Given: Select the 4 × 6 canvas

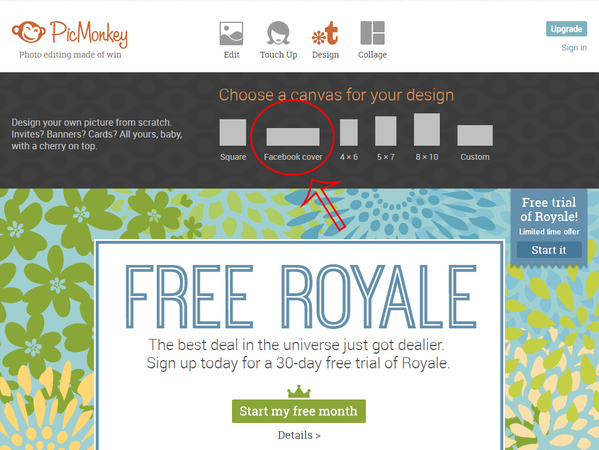Looking at the screenshot, I should (349, 132).
